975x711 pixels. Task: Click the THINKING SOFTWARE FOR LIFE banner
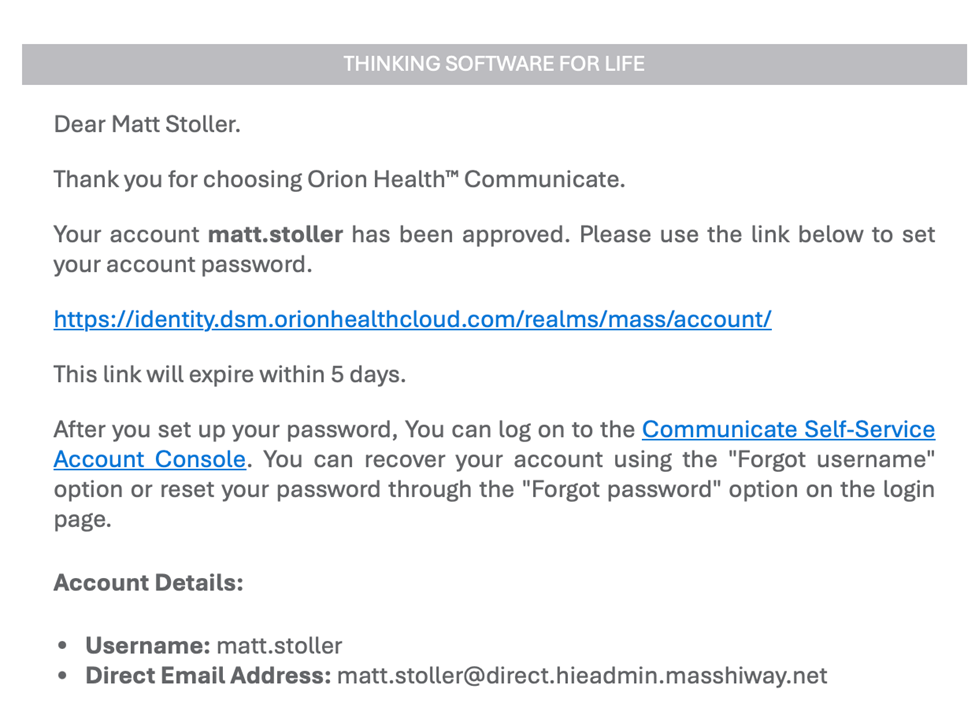point(494,64)
